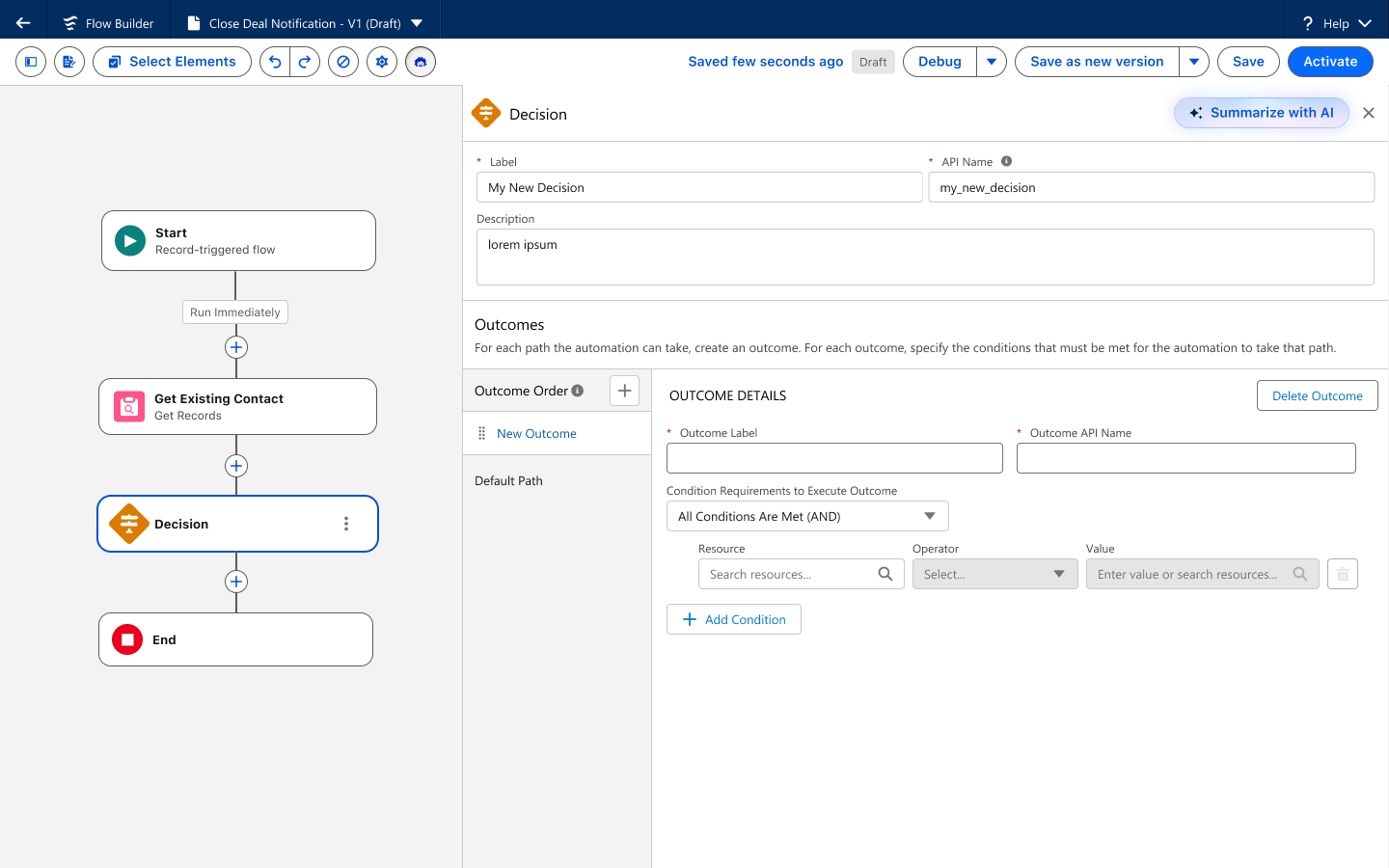Add element below Get Existing Contact

236,466
